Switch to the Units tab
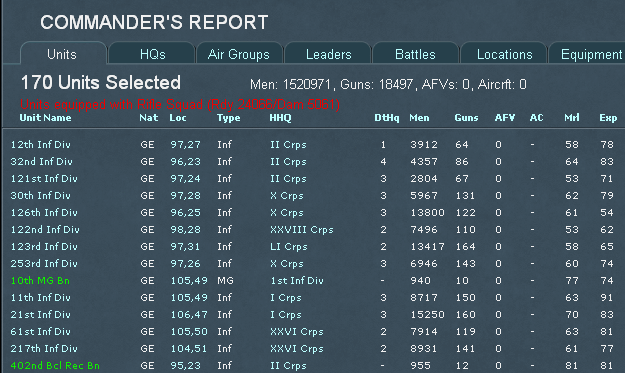 click(x=63, y=54)
